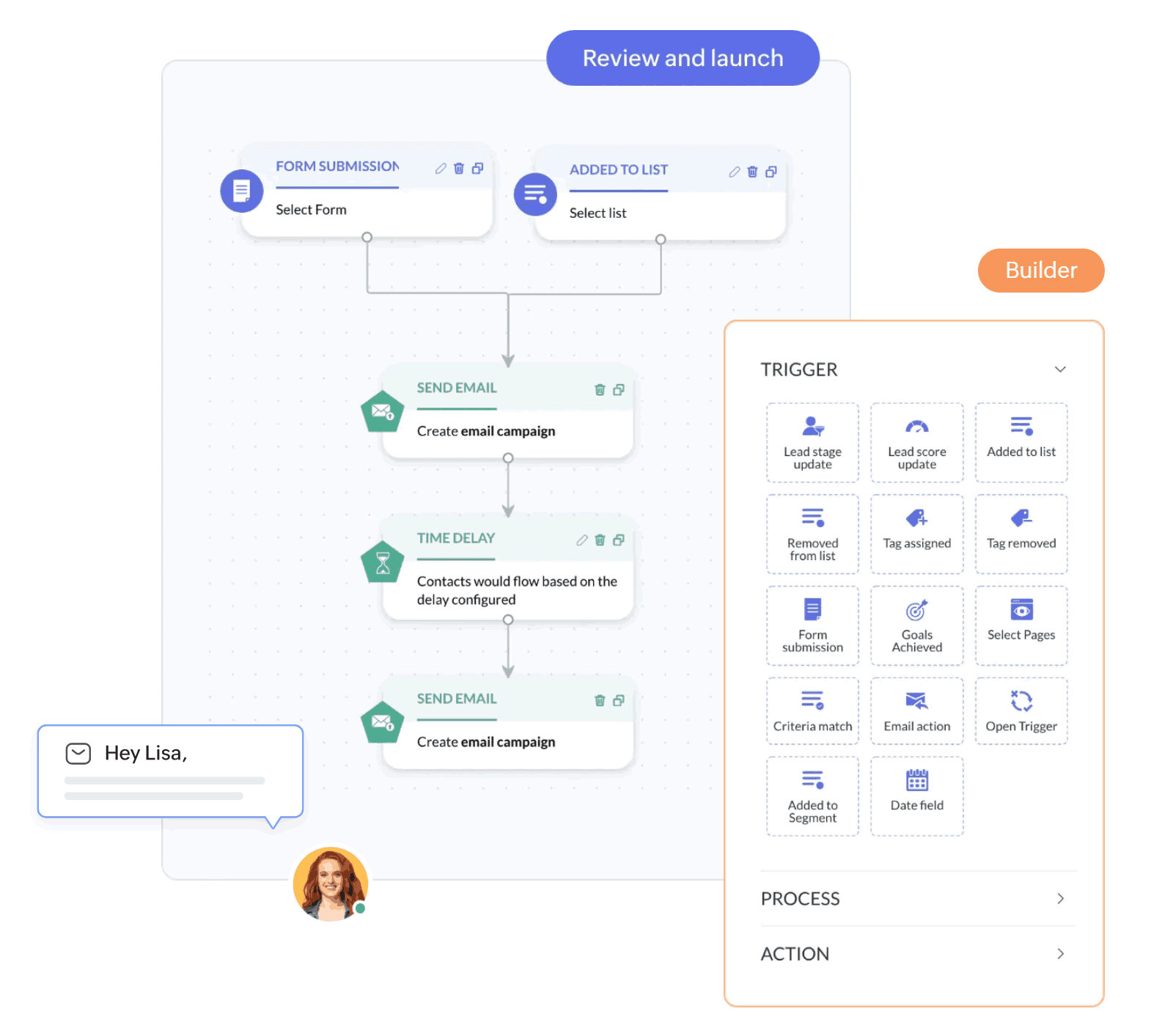Select the Open Trigger tile

(1021, 711)
